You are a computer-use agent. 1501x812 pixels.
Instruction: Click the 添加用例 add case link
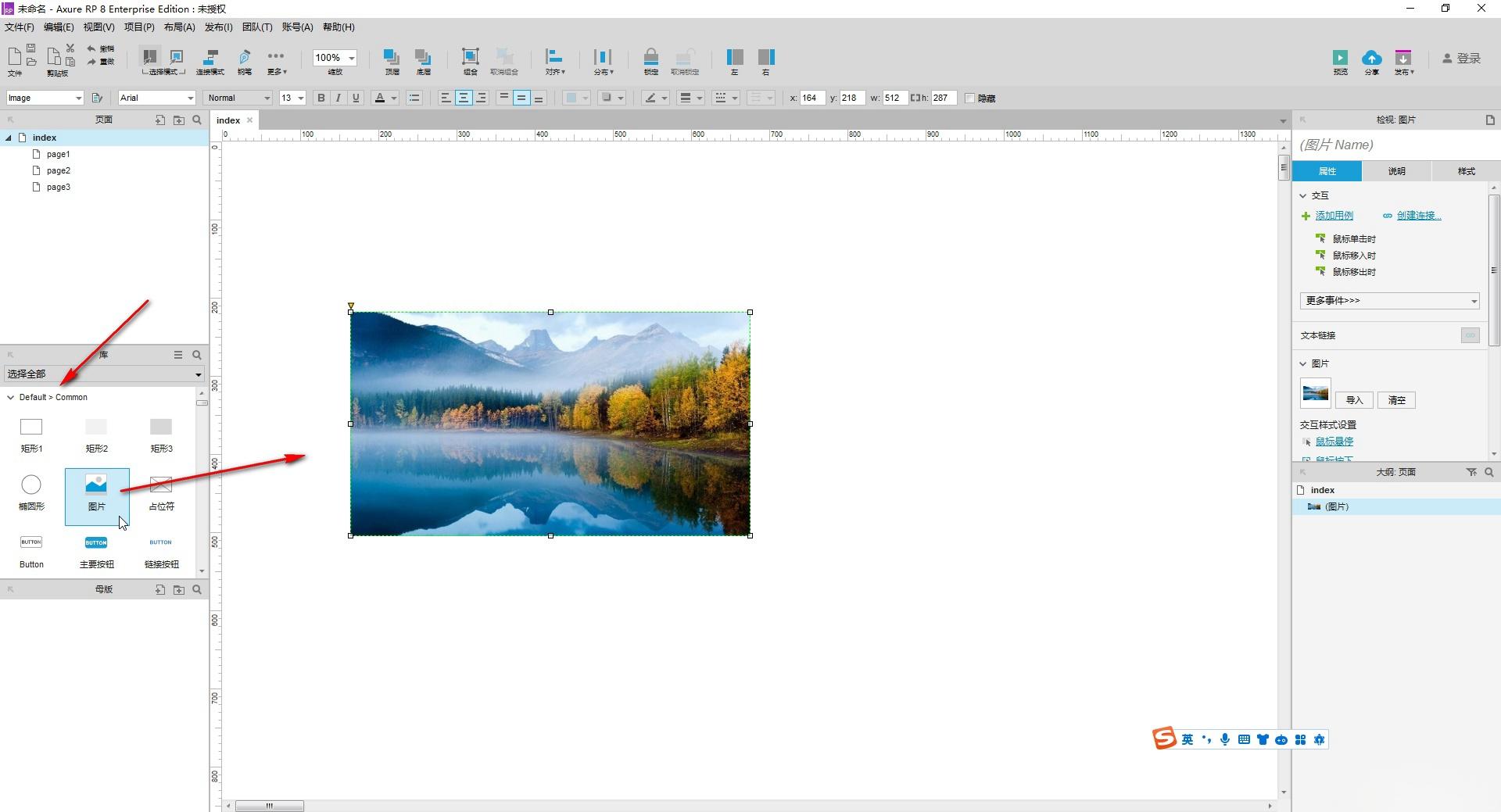tap(1334, 216)
